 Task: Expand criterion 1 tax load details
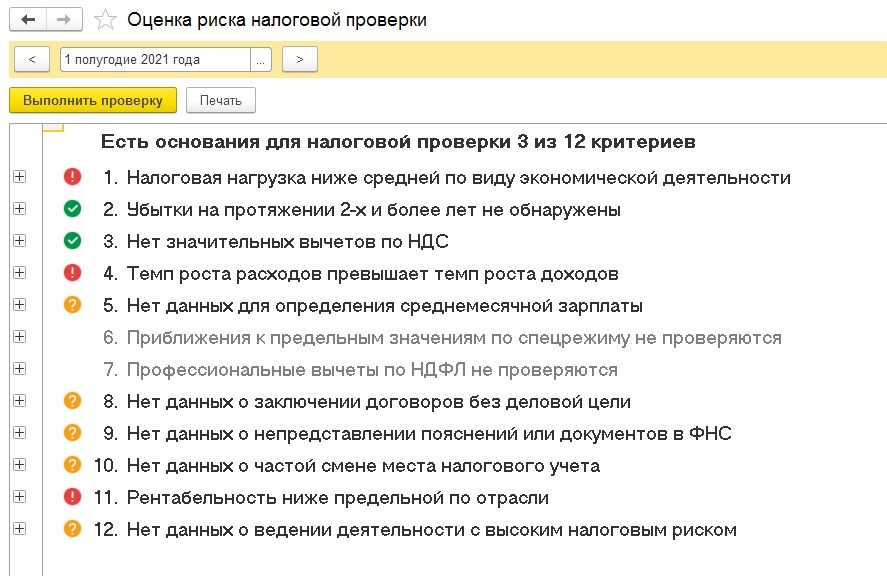click(20, 177)
